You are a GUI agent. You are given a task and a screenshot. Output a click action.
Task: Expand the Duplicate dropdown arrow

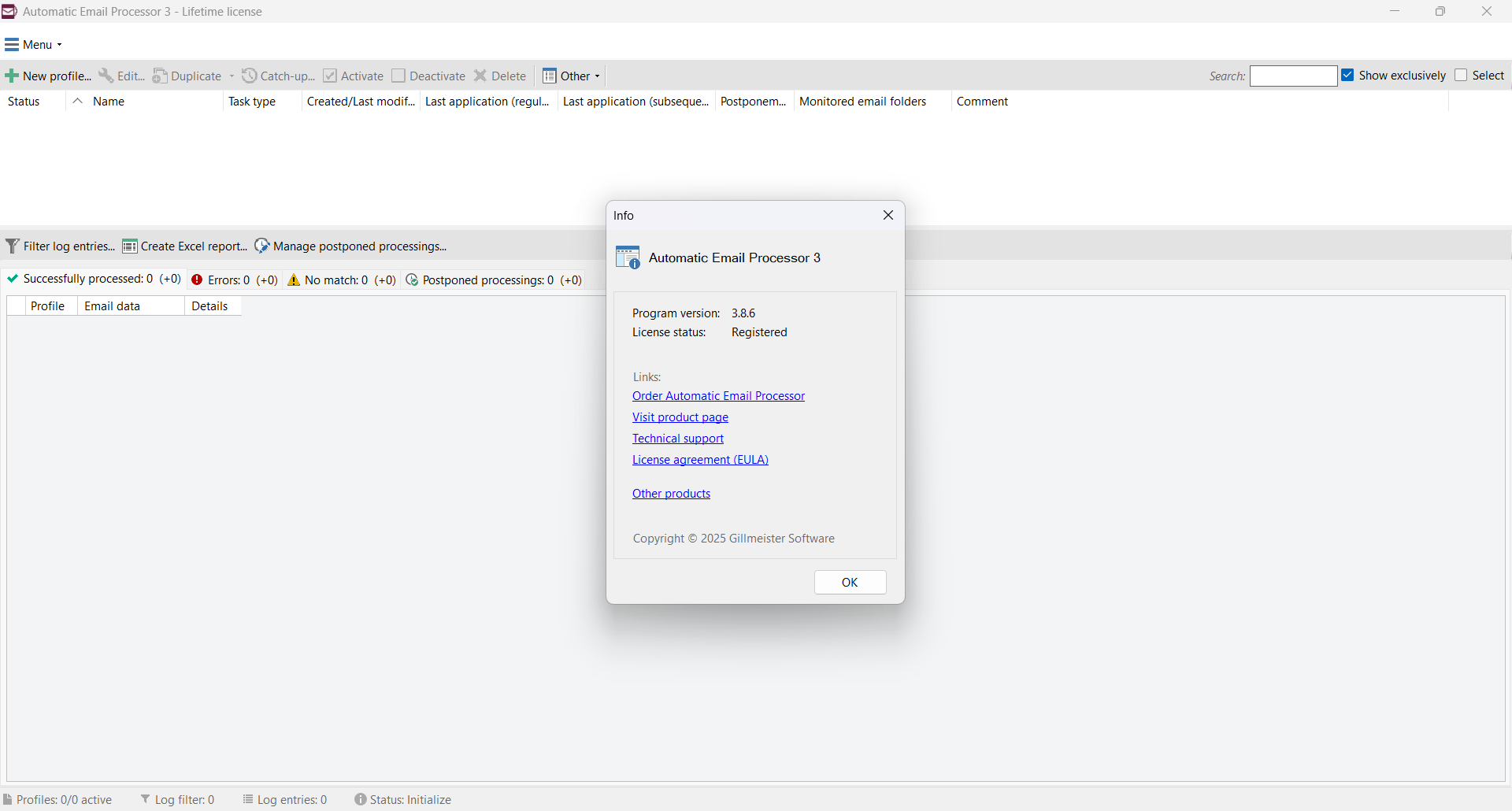point(232,76)
